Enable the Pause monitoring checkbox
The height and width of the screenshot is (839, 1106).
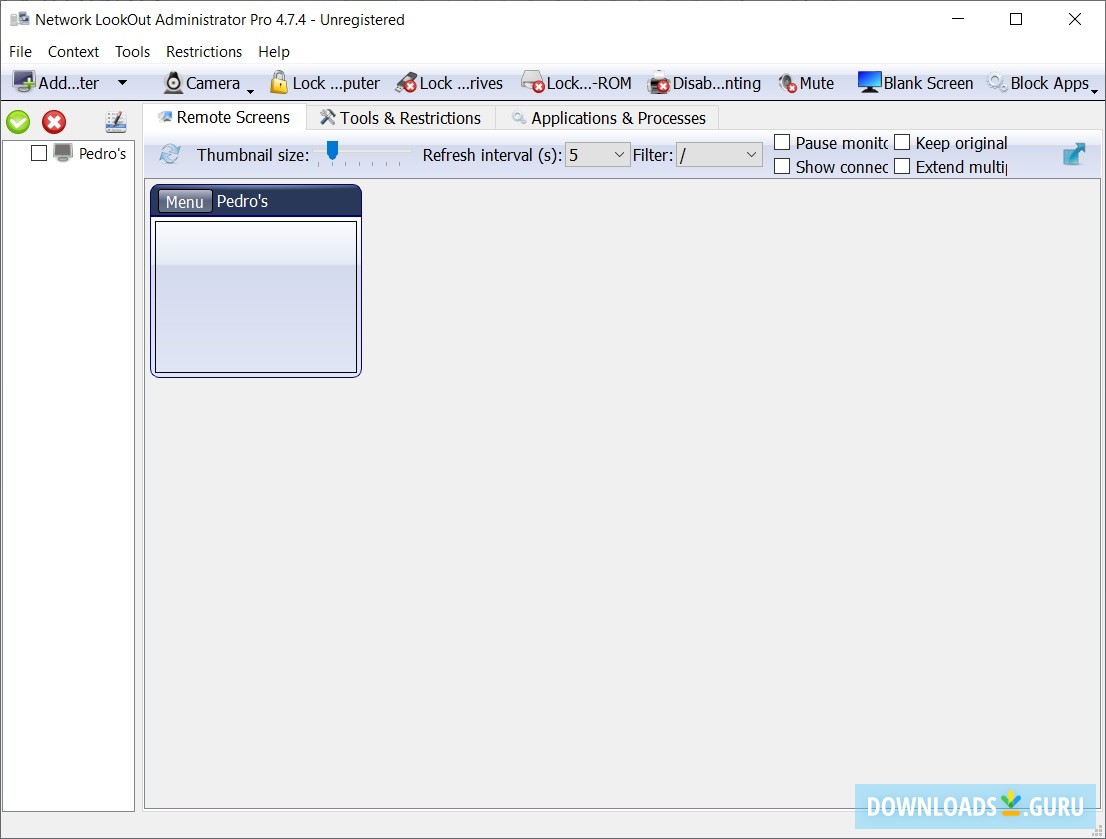coord(782,142)
